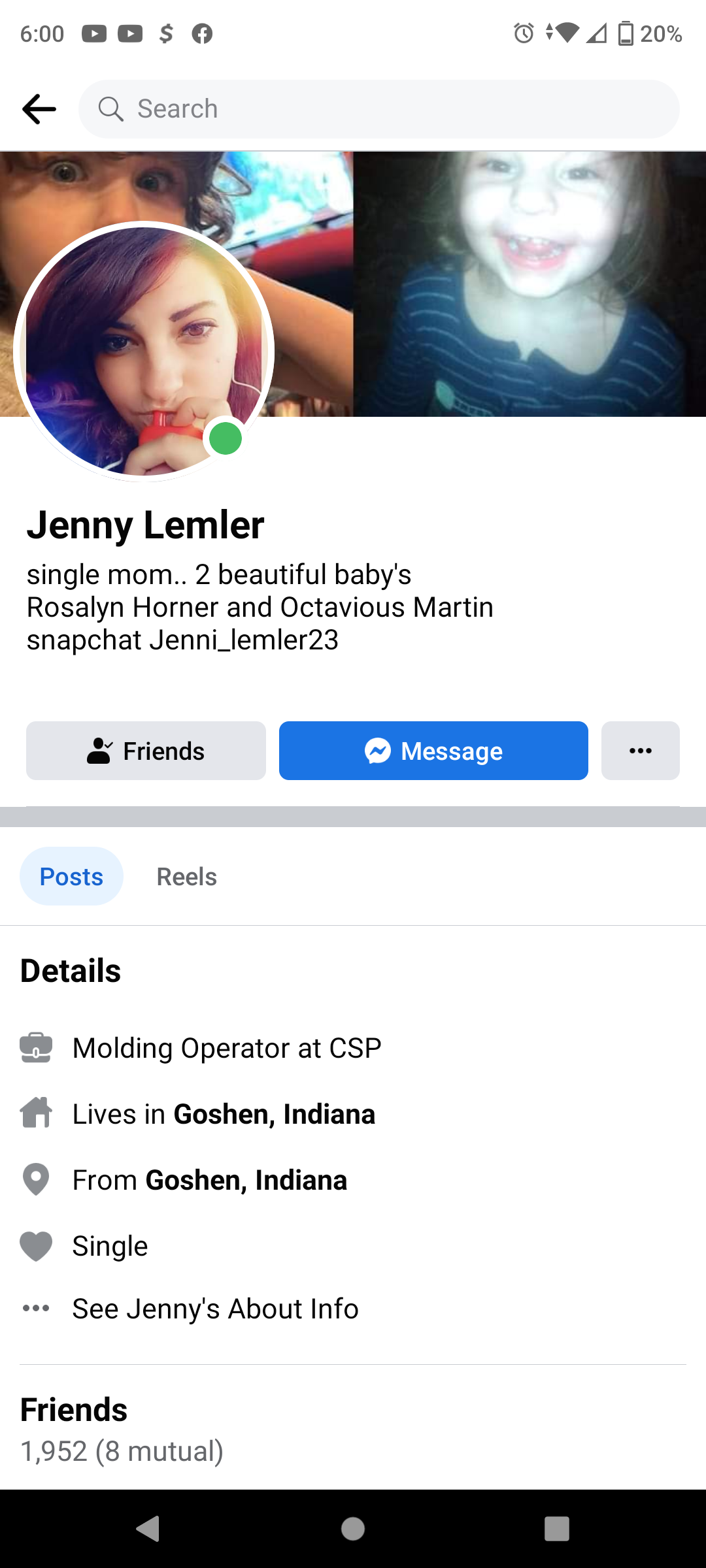Click the Search input field

[392, 108]
